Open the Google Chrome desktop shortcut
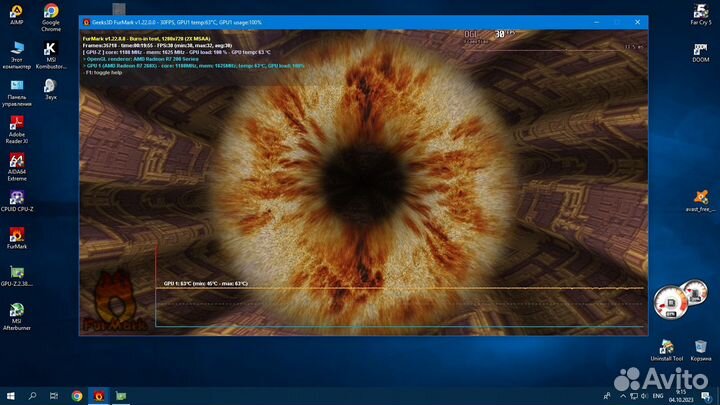The image size is (720, 405). [51, 17]
